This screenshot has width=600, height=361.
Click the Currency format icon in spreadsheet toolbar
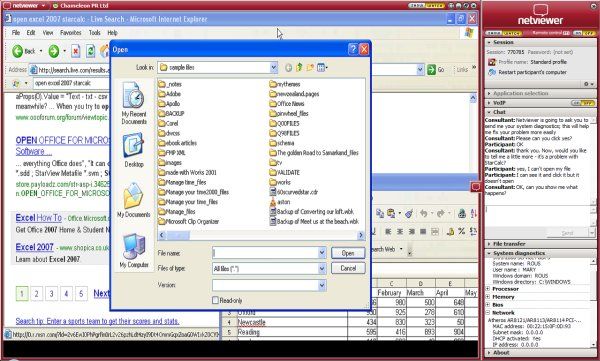(451, 232)
